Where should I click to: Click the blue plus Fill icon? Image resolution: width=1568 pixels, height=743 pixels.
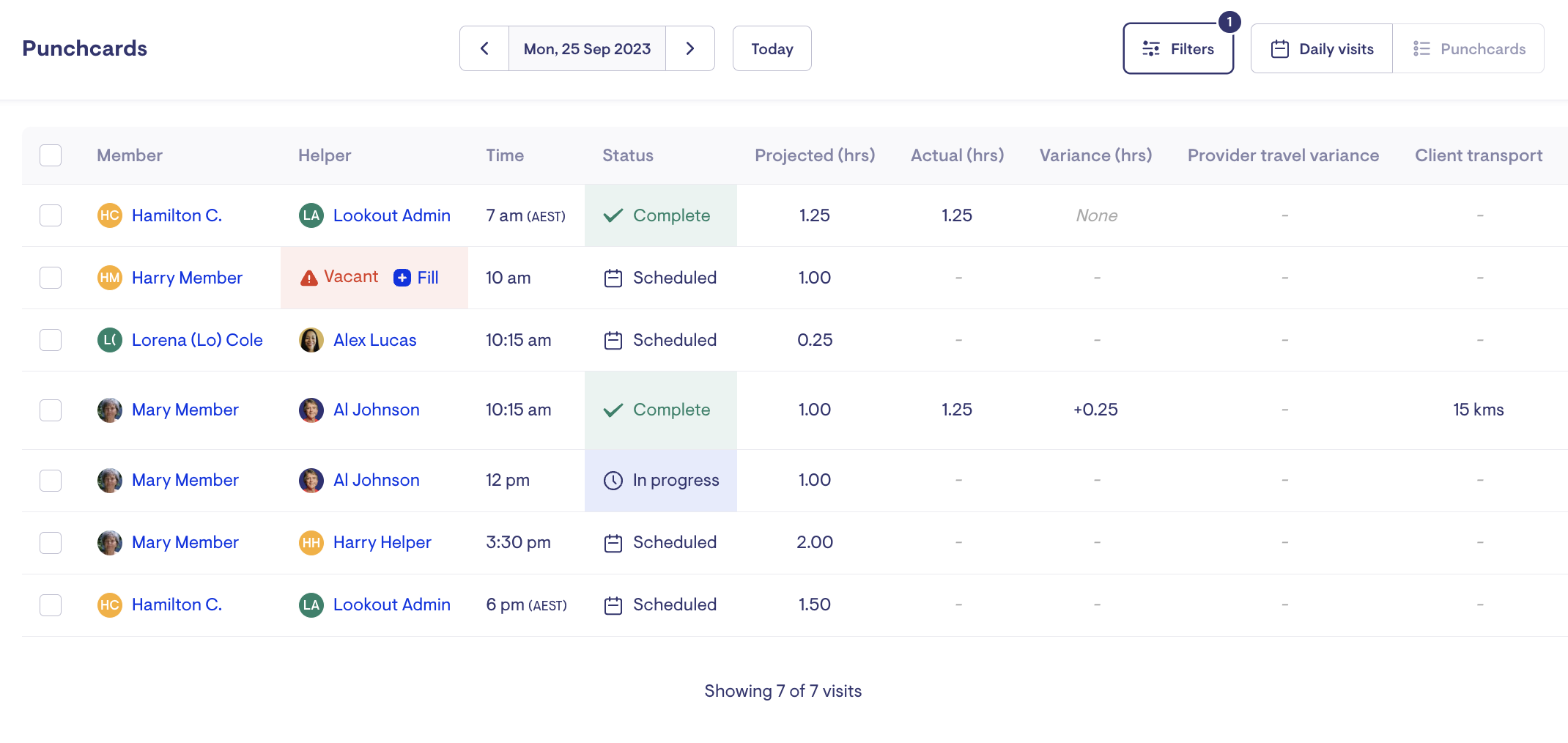(x=402, y=278)
